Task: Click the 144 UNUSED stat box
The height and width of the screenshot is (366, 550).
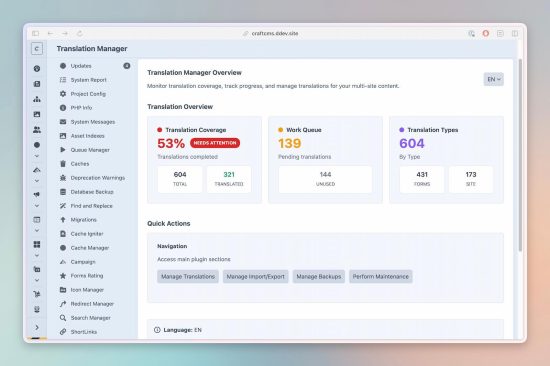Action: pyautogui.click(x=325, y=179)
